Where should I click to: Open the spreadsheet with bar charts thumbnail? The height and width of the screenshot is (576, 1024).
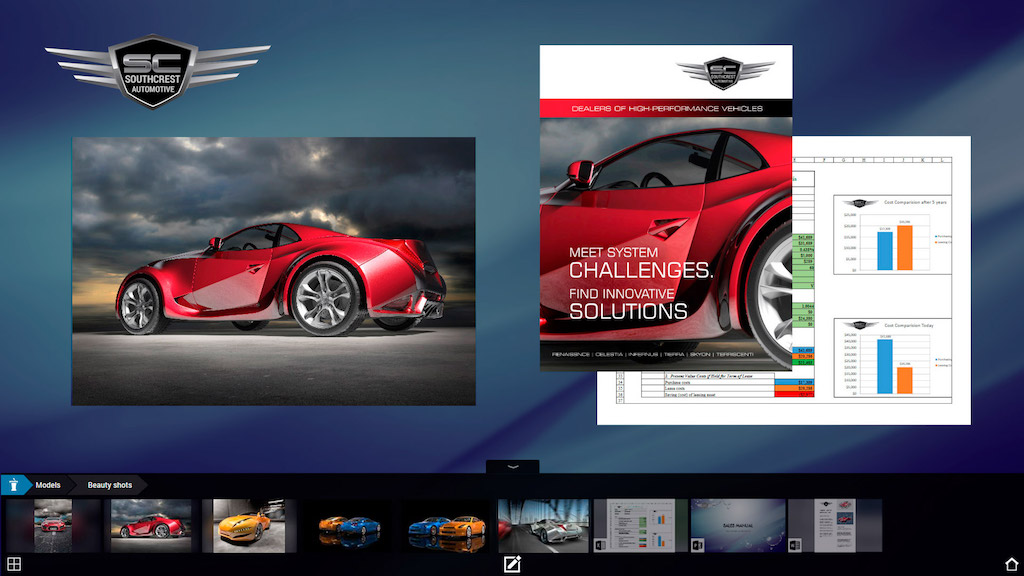tap(641, 526)
